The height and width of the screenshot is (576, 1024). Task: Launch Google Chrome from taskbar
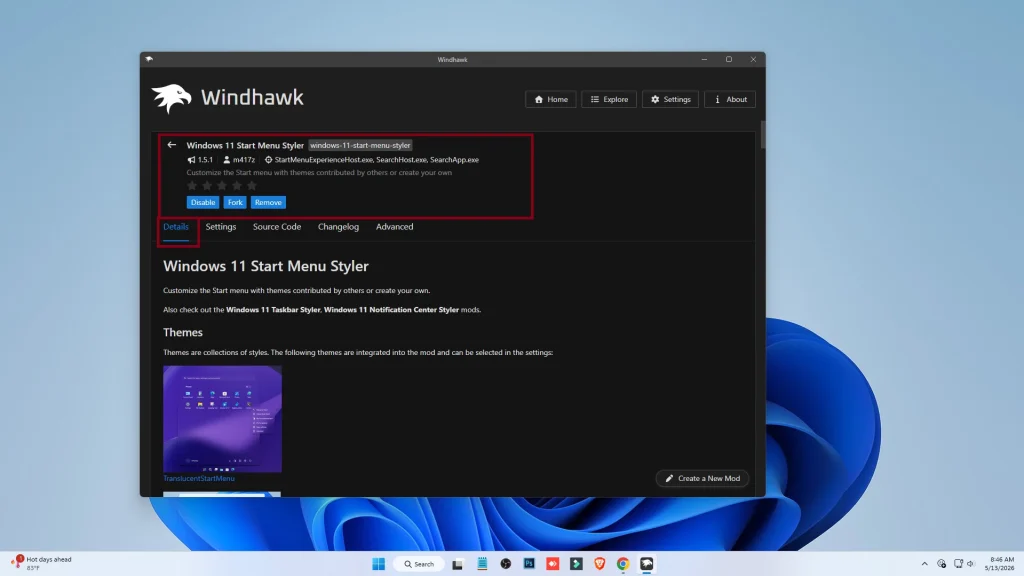pyautogui.click(x=623, y=564)
